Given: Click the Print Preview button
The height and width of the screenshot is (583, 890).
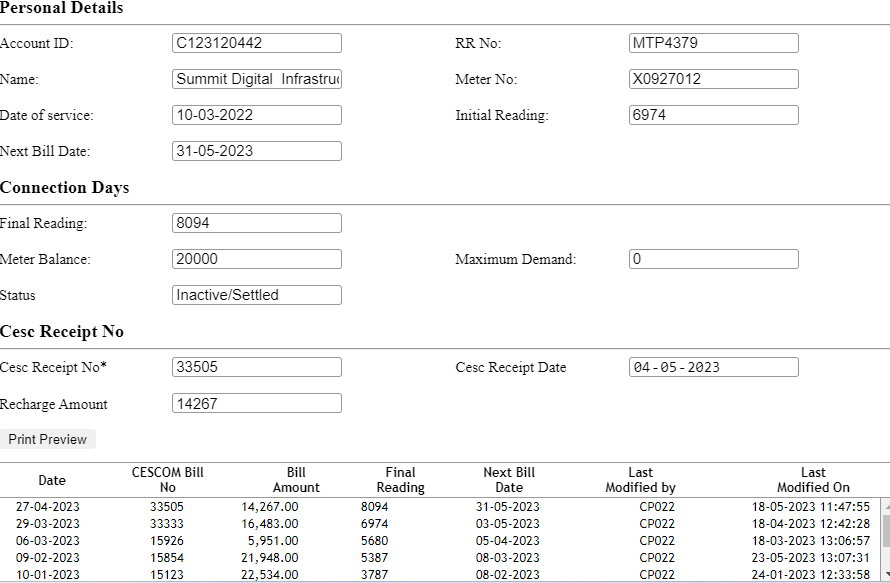Looking at the screenshot, I should [x=48, y=439].
